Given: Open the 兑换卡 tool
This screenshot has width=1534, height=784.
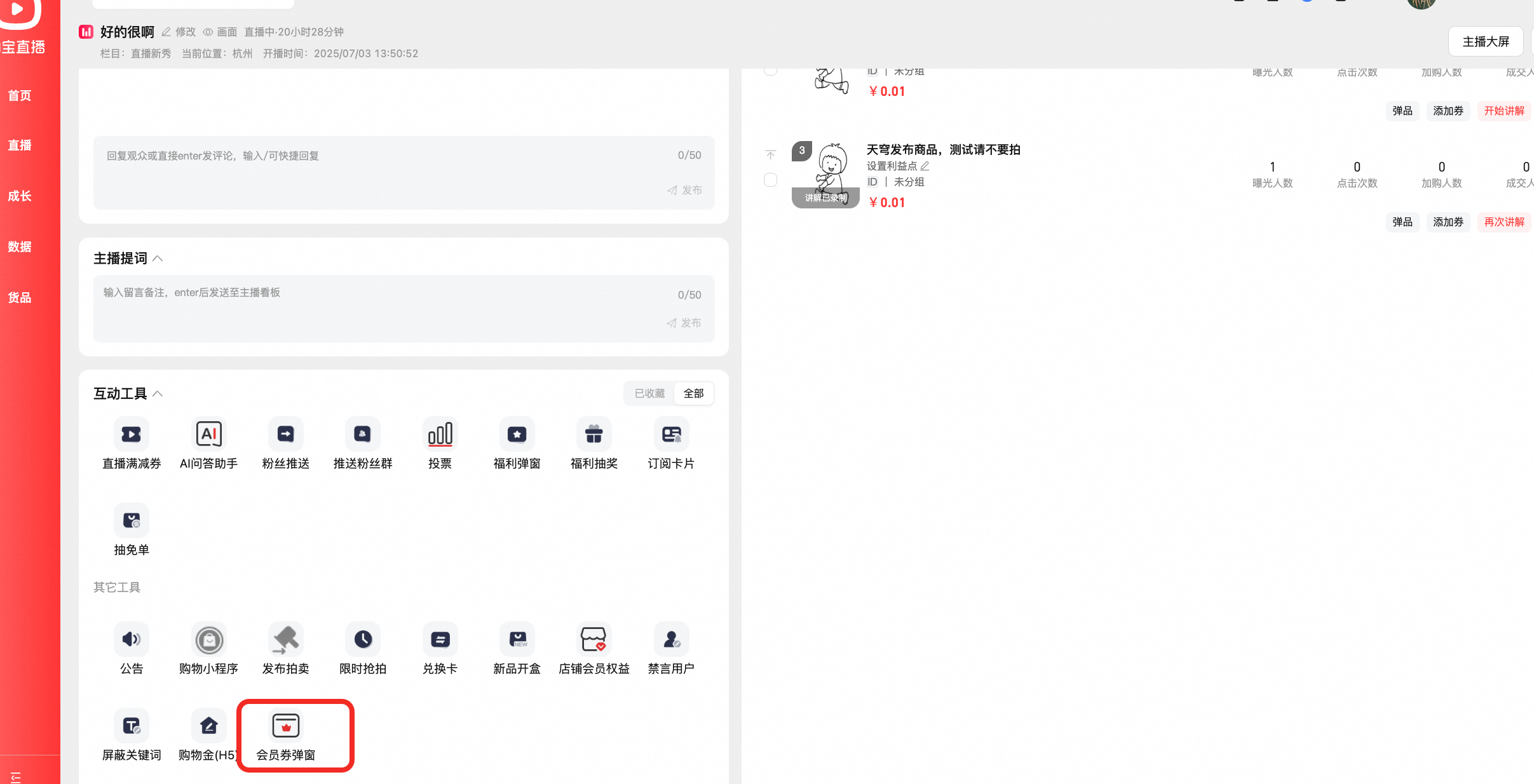Looking at the screenshot, I should pyautogui.click(x=440, y=649).
